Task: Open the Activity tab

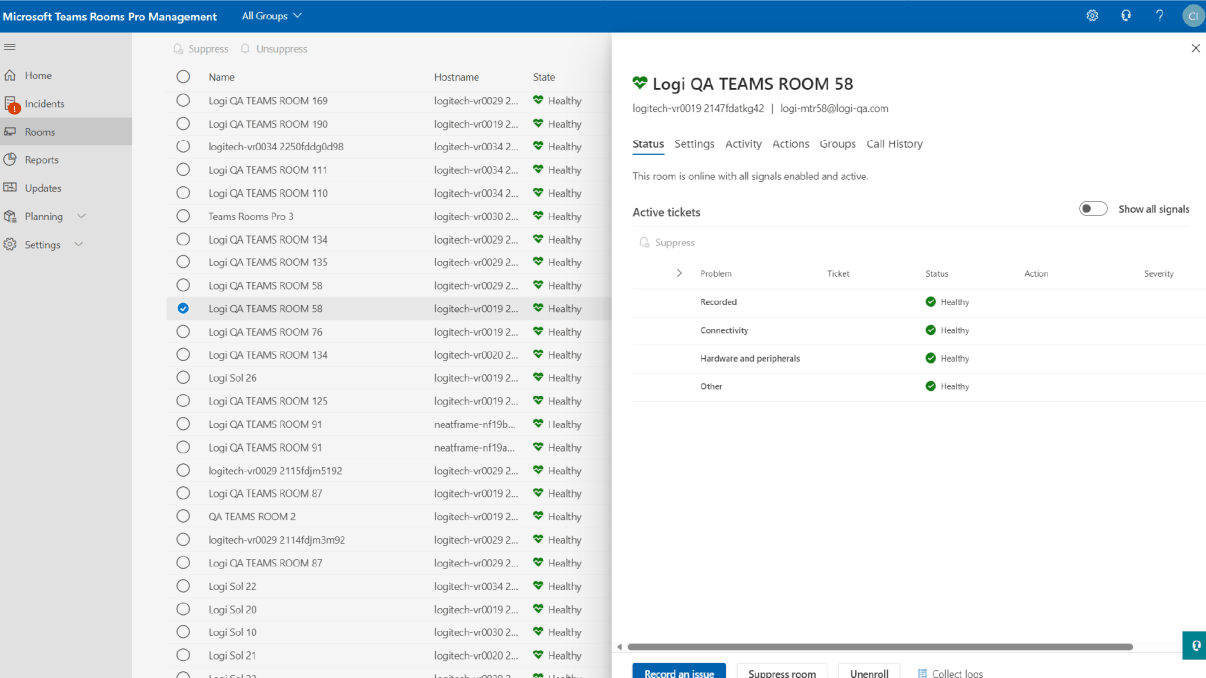Action: tap(743, 144)
